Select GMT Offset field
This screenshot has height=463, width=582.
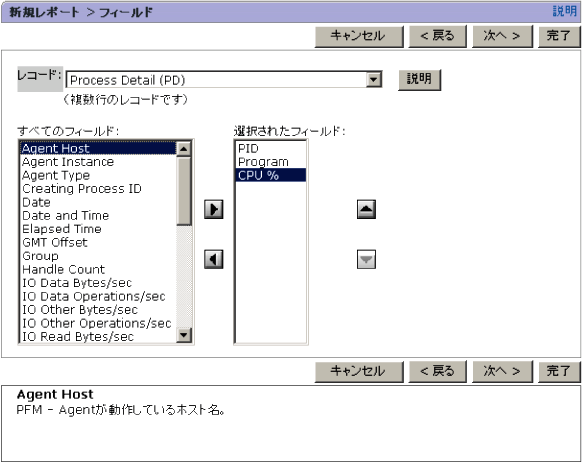pyautogui.click(x=98, y=242)
